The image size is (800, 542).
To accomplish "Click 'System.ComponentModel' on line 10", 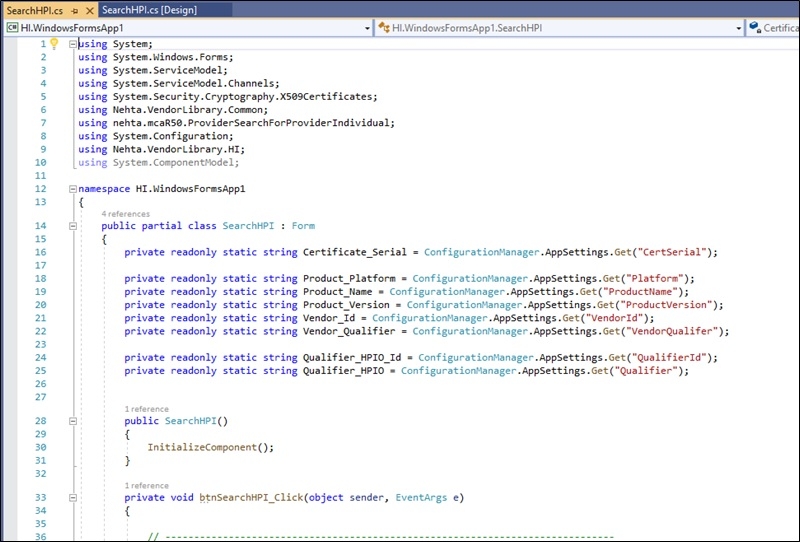I will coord(173,162).
